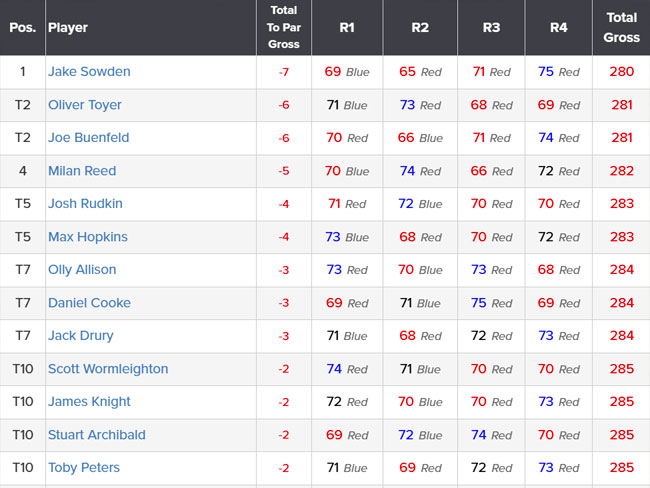Select Olly Allison in the leaderboard
The height and width of the screenshot is (488, 650).
click(82, 269)
